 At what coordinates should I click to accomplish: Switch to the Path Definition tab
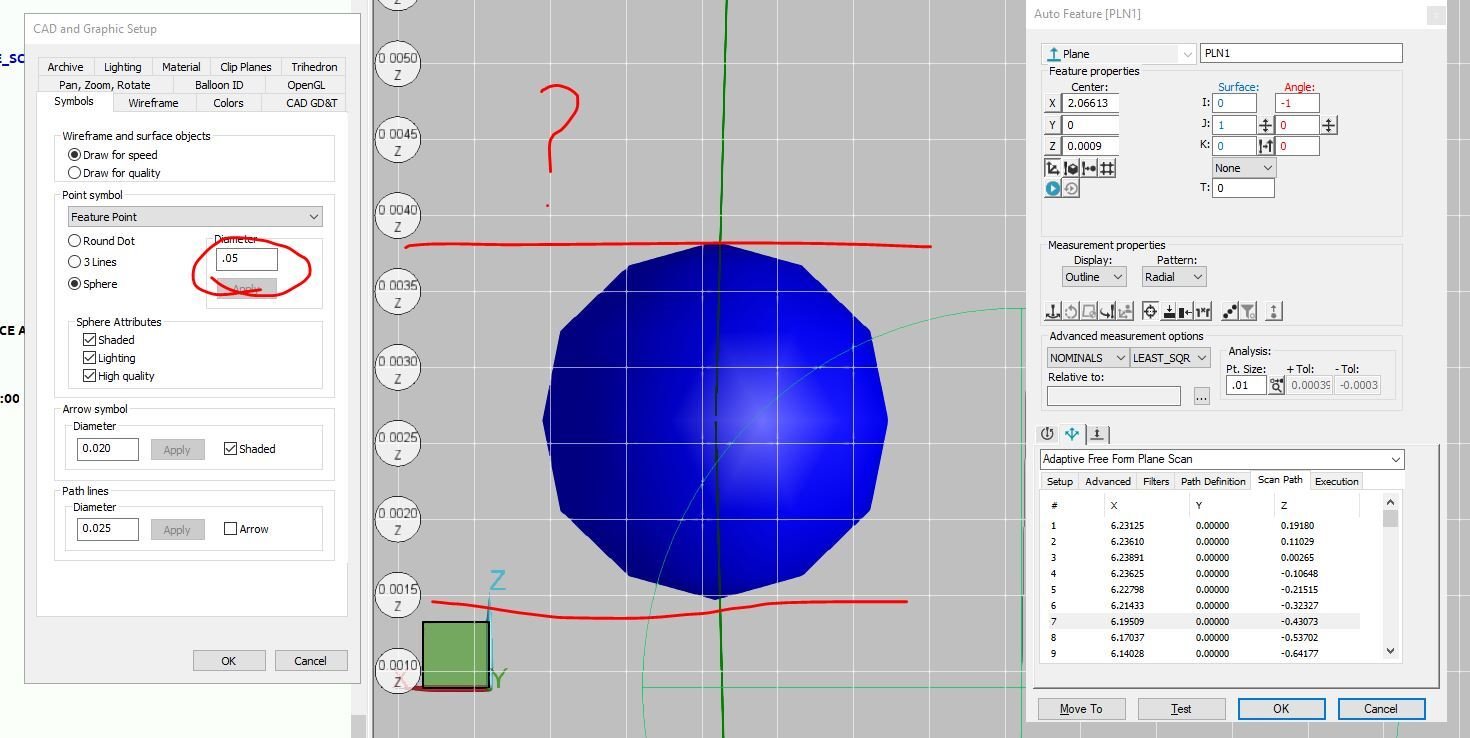pyautogui.click(x=1213, y=481)
